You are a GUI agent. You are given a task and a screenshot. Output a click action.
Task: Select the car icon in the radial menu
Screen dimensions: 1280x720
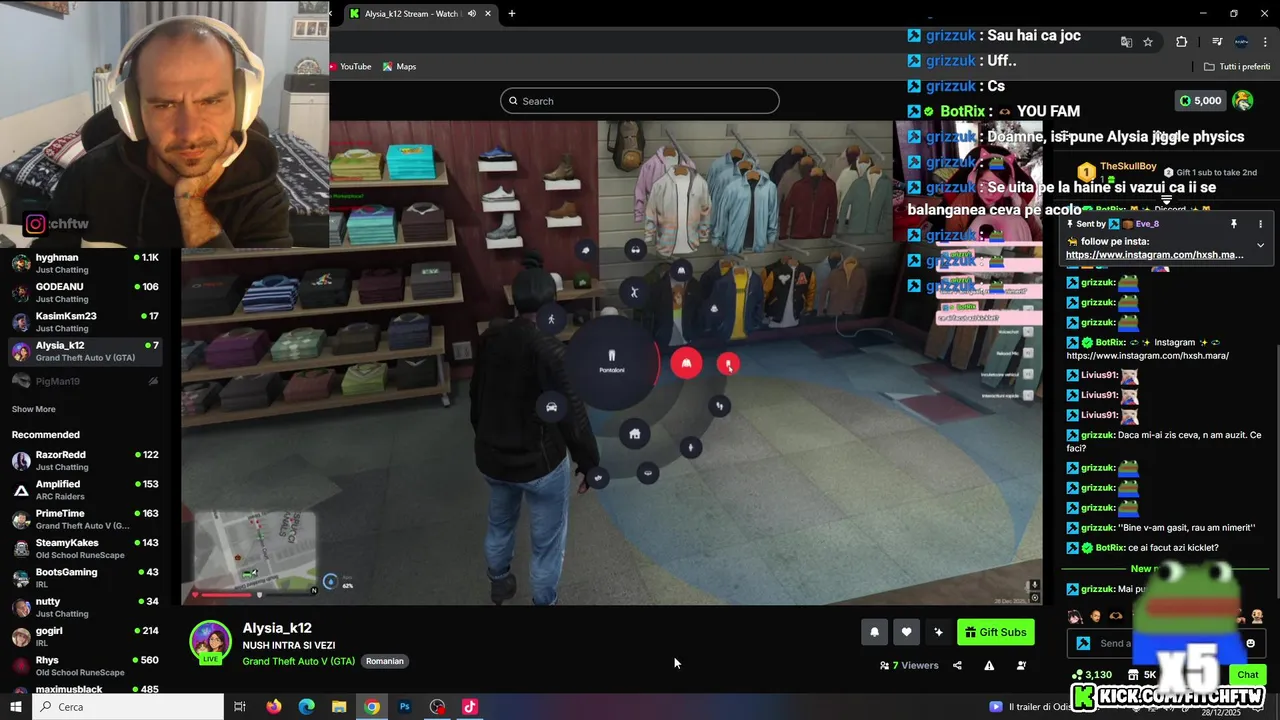pyautogui.click(x=551, y=407)
